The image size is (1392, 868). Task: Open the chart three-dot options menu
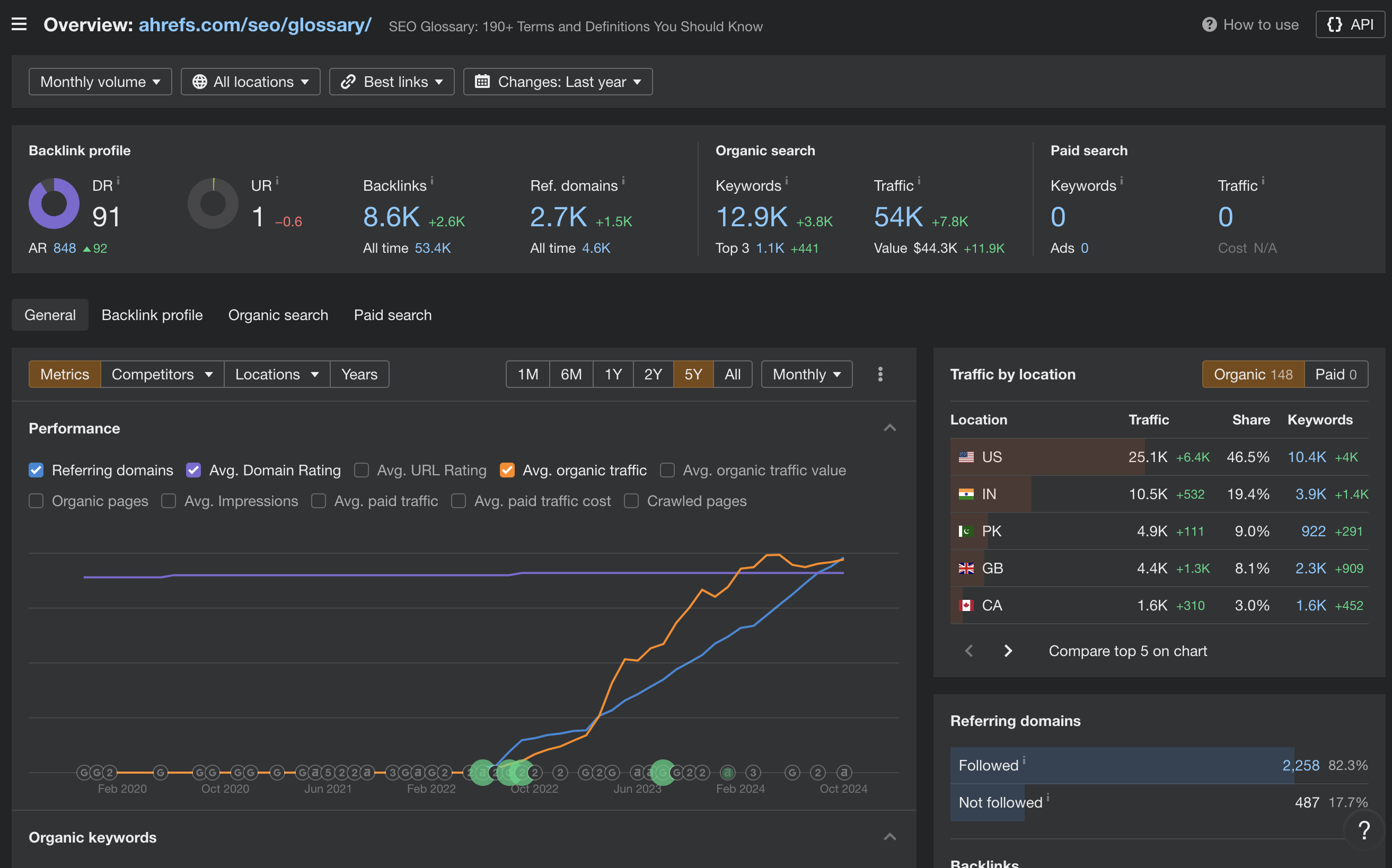click(880, 374)
